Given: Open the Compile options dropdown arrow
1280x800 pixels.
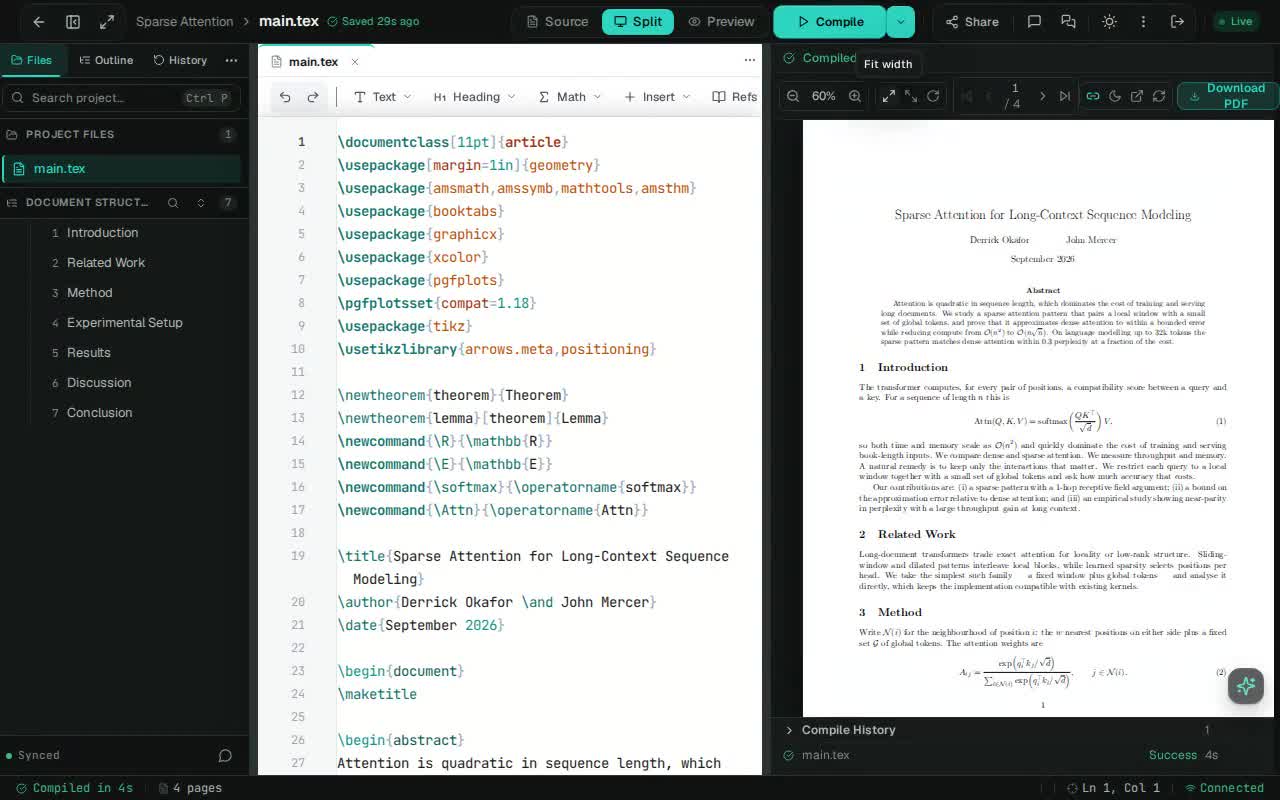Looking at the screenshot, I should tap(900, 21).
